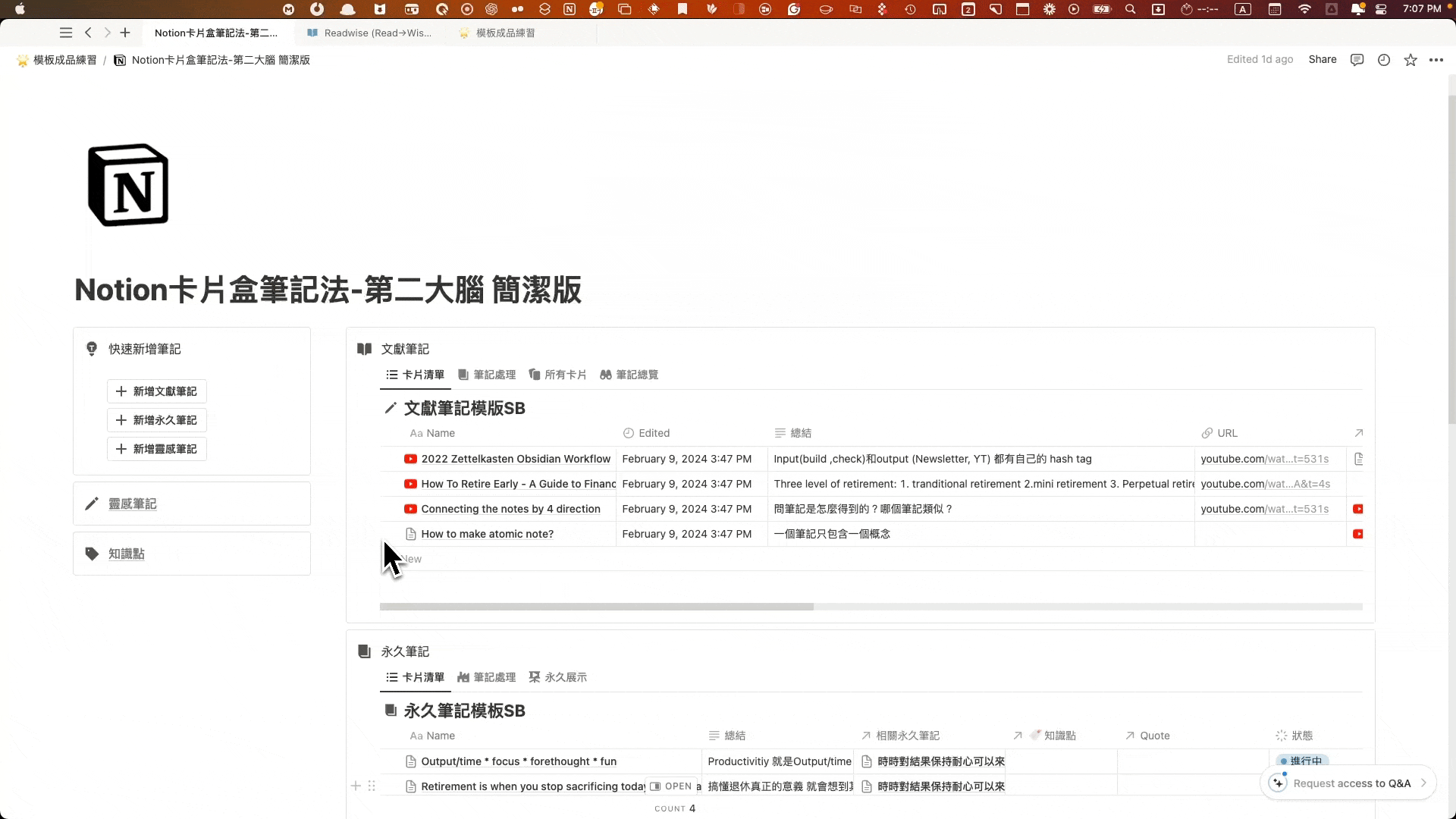Add new tab with plus icon

[x=125, y=33]
